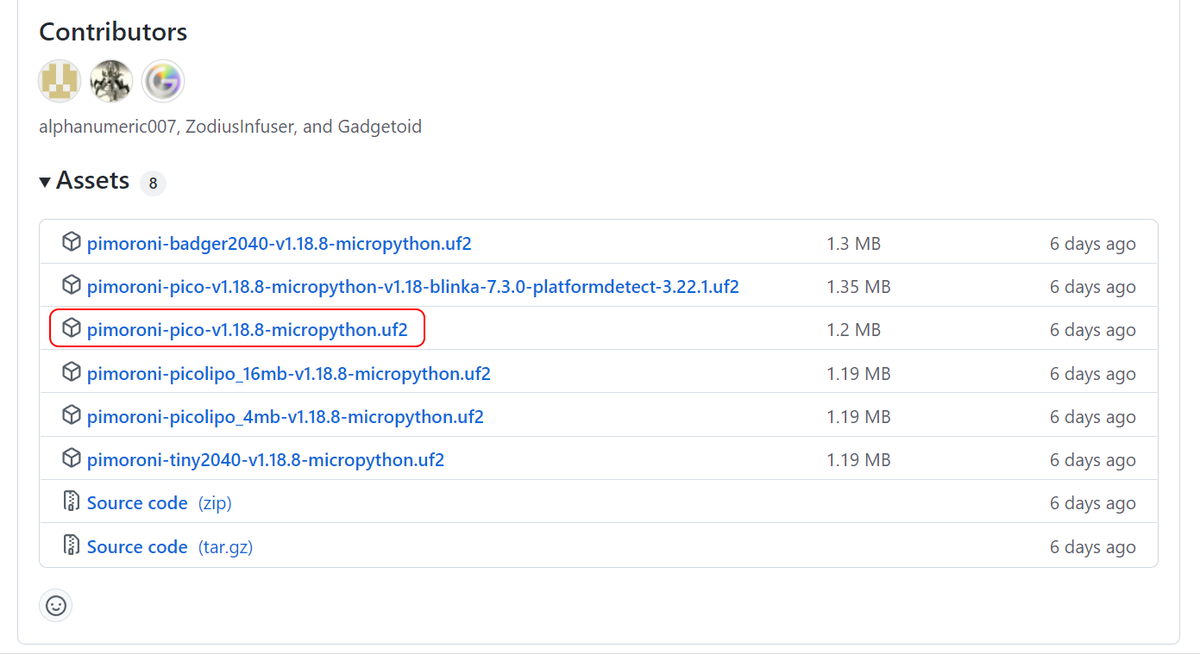
Task: Collapse the Assets section triangle
Action: (x=45, y=182)
